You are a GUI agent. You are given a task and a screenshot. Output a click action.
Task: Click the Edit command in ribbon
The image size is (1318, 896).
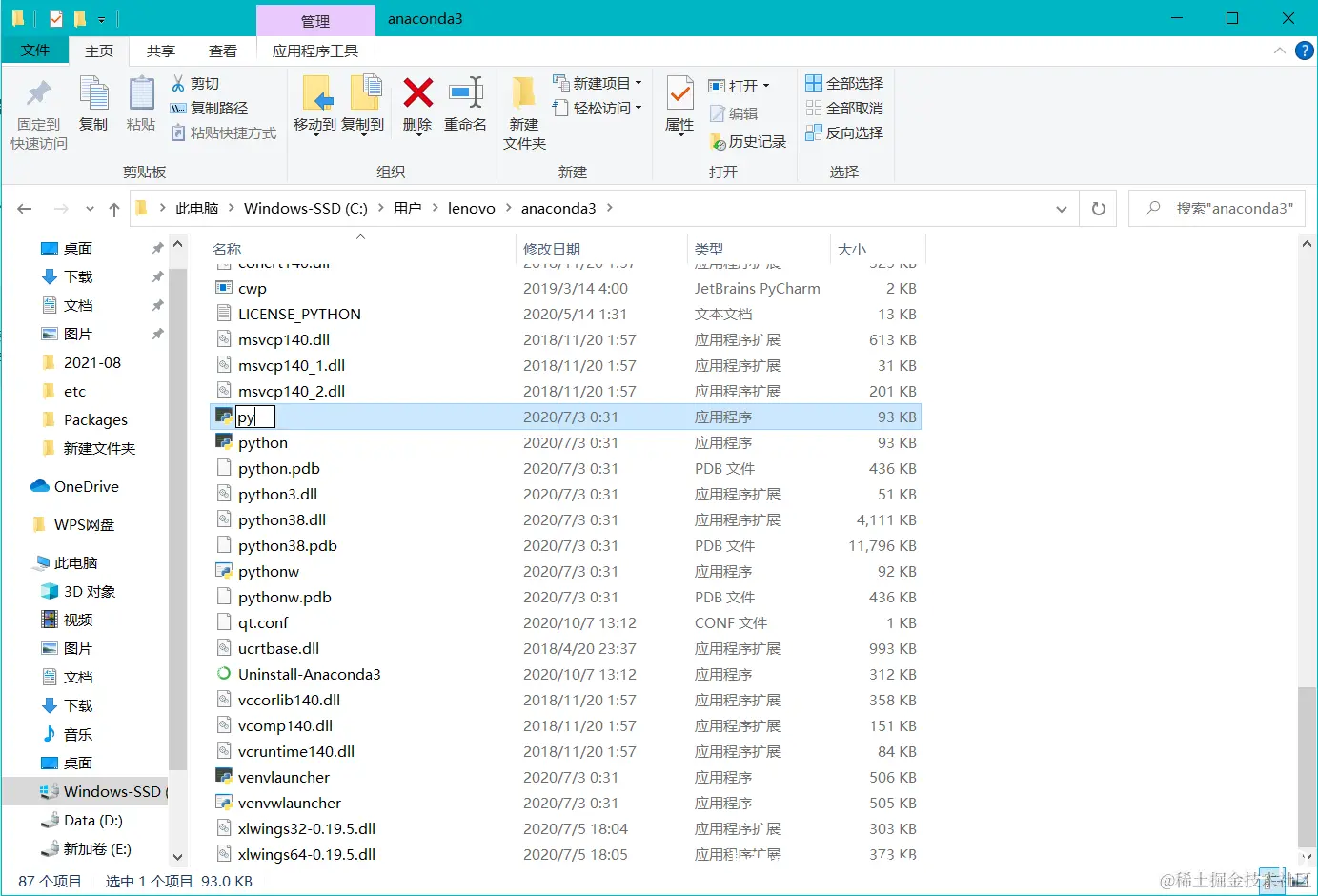[x=734, y=113]
